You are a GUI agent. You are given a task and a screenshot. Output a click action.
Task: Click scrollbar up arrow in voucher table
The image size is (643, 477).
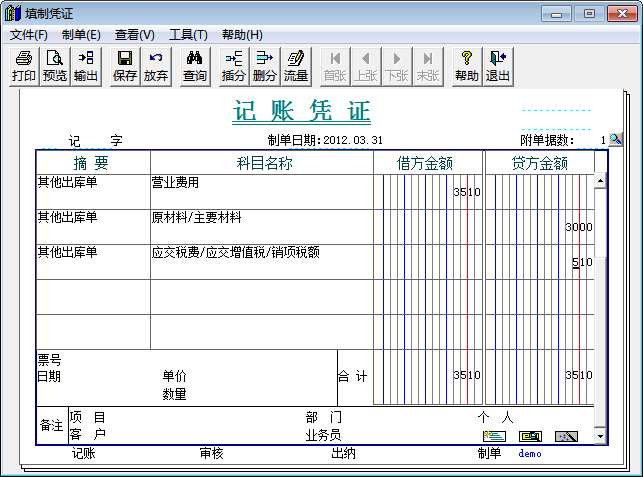[600, 182]
